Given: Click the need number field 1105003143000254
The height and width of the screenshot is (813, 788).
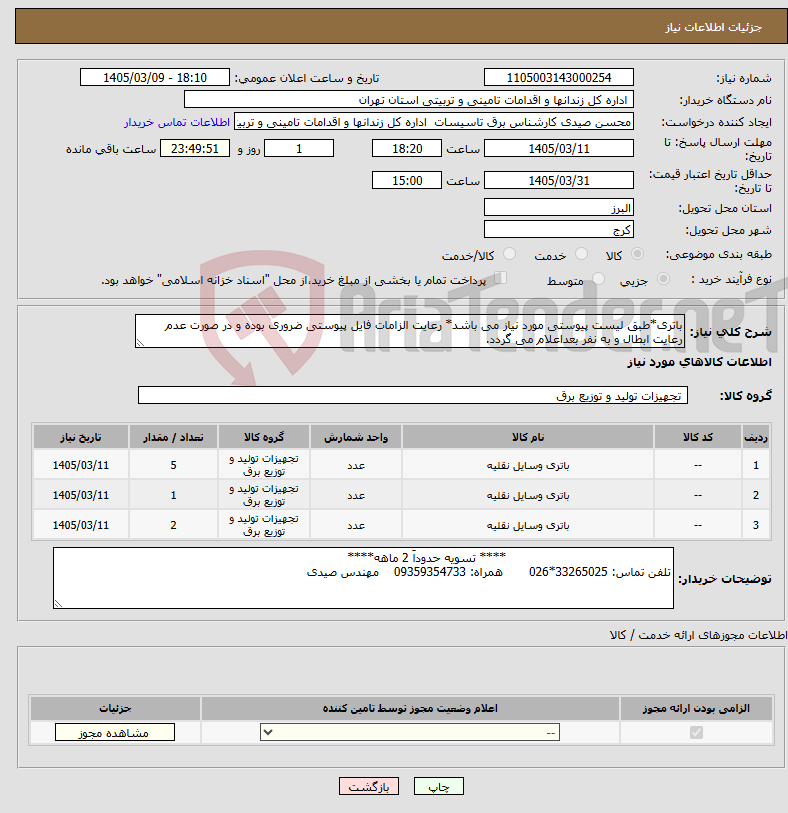Looking at the screenshot, I should (x=558, y=77).
